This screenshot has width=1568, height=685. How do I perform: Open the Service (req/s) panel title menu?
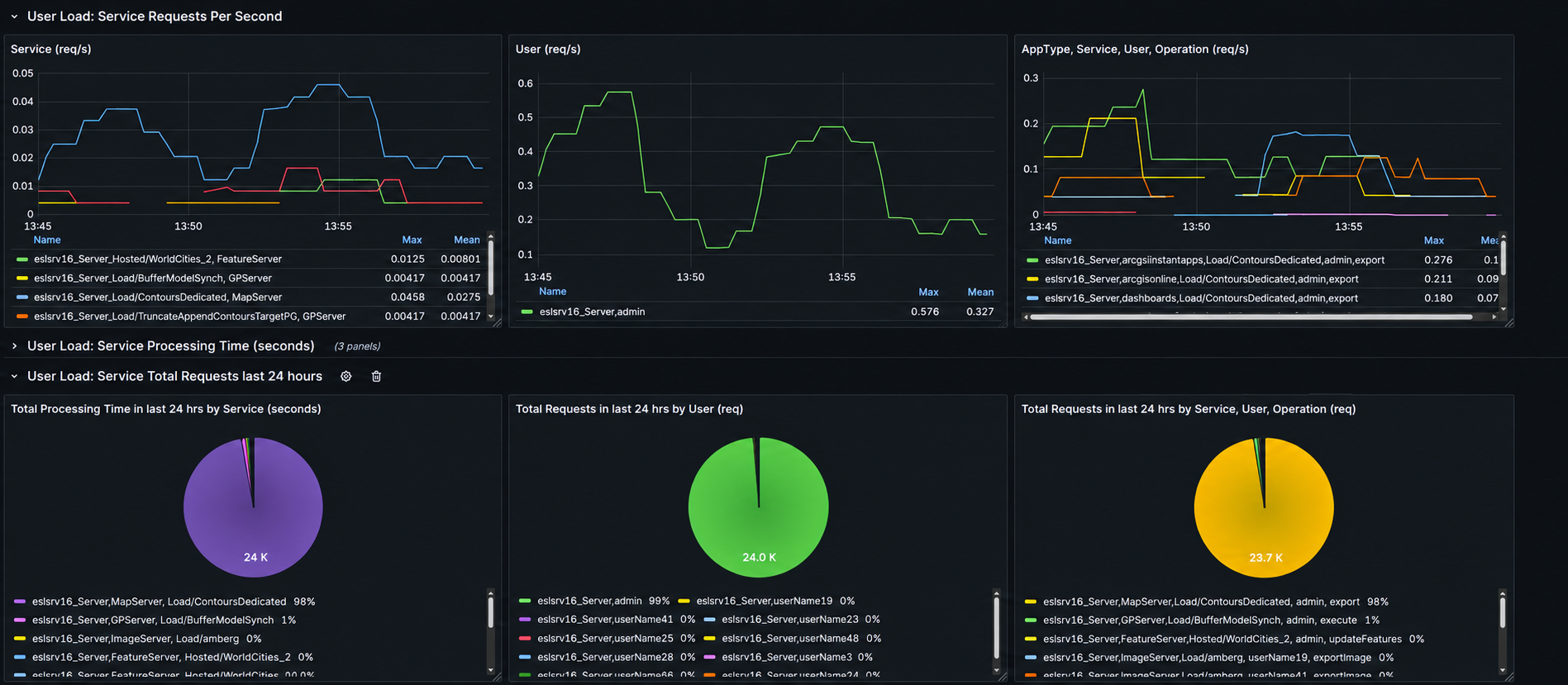[51, 49]
